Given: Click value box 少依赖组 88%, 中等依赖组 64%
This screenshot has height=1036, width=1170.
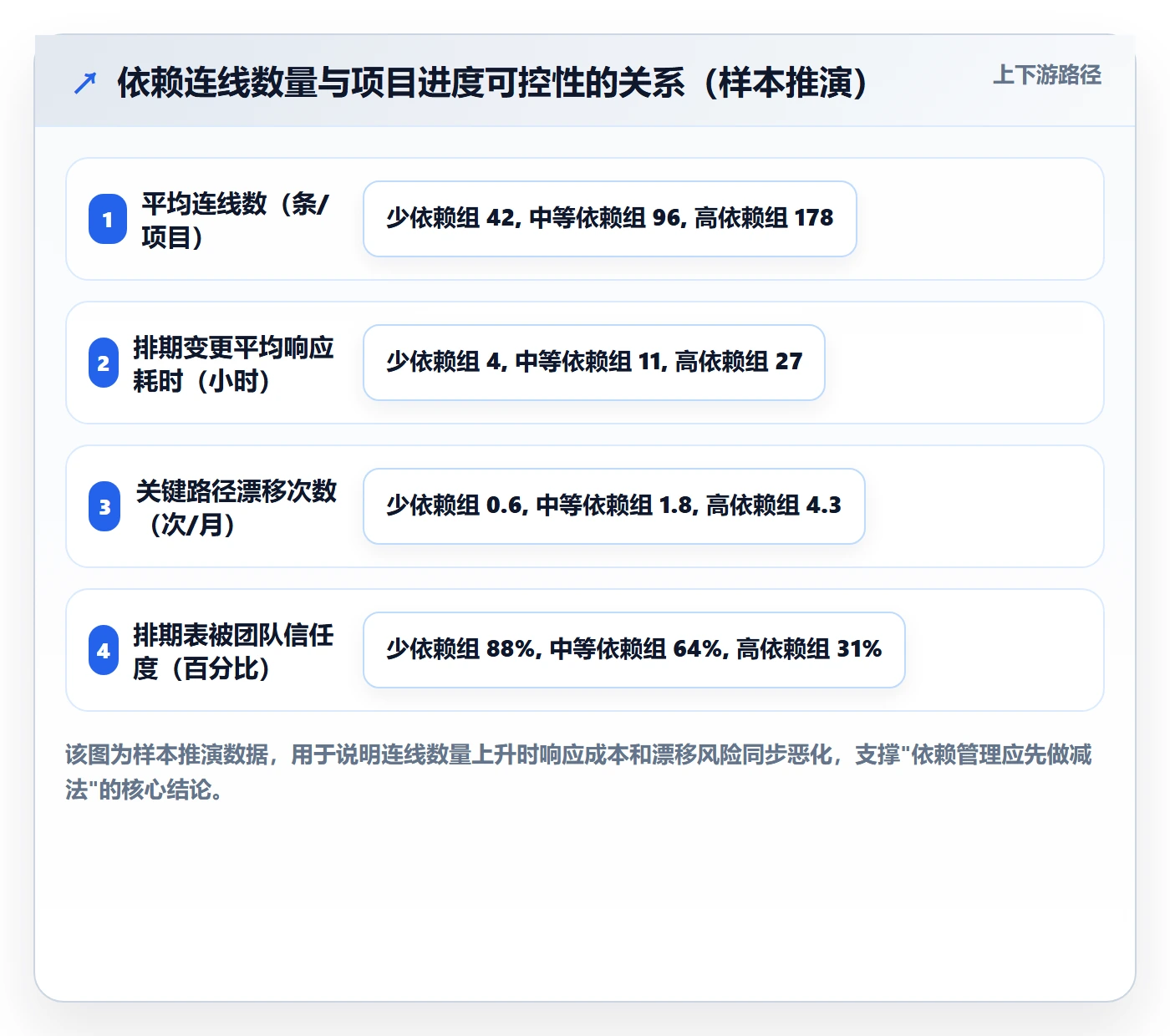Looking at the screenshot, I should pyautogui.click(x=634, y=650).
